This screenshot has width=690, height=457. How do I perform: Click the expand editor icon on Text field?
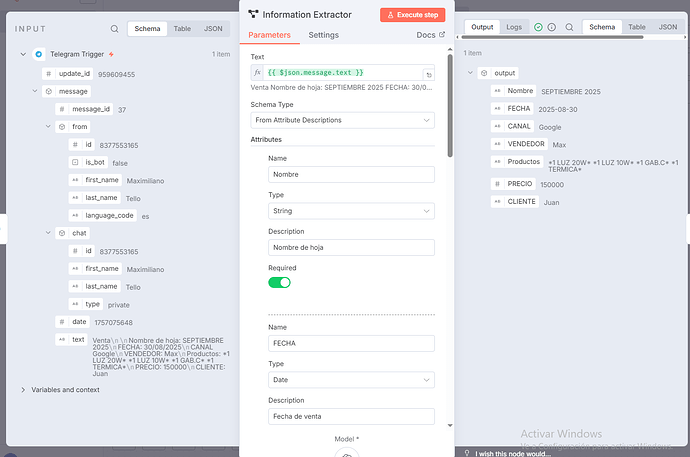(x=429, y=75)
